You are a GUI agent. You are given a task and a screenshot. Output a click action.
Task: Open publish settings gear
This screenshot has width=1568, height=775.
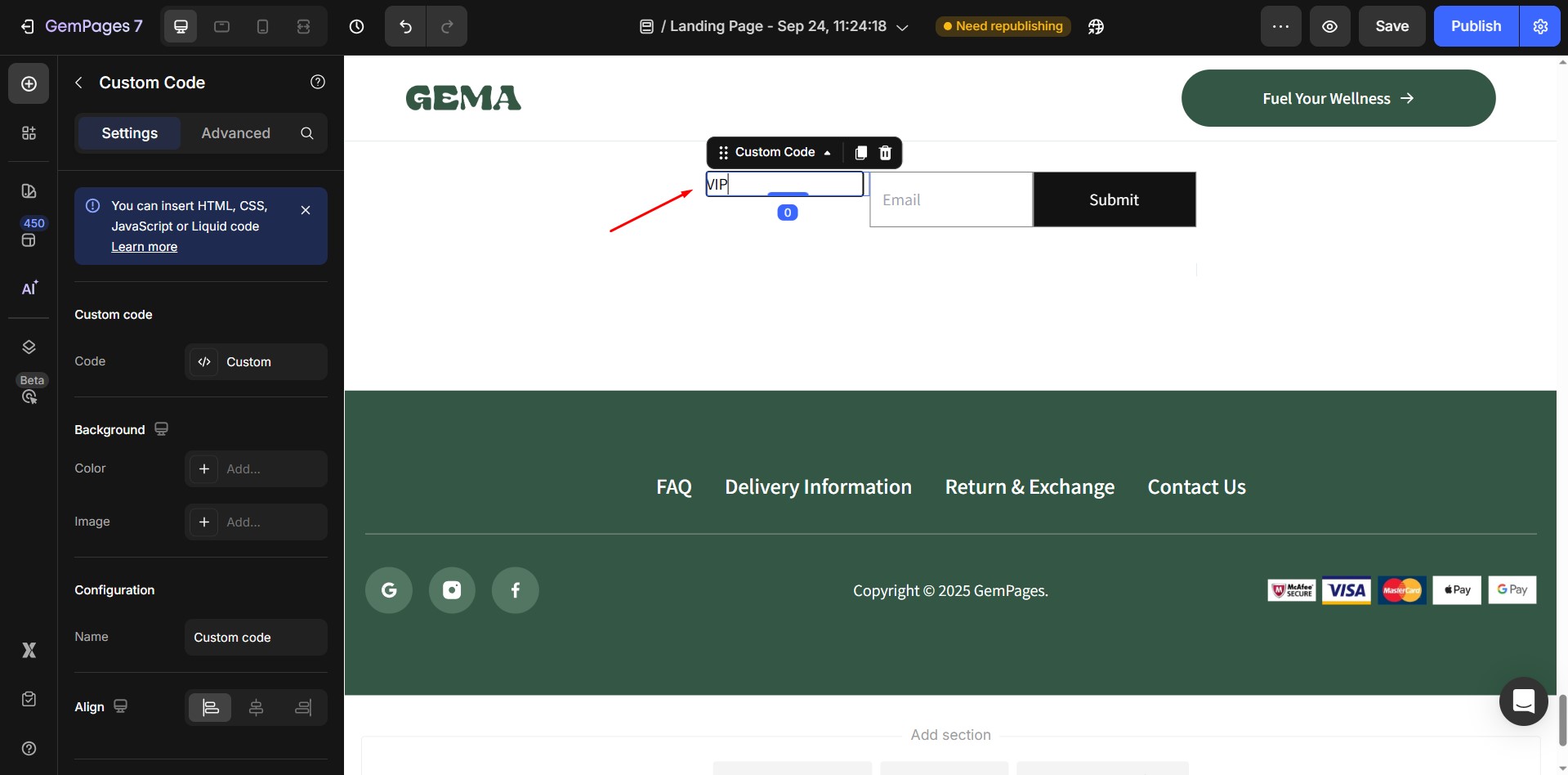pyautogui.click(x=1540, y=26)
